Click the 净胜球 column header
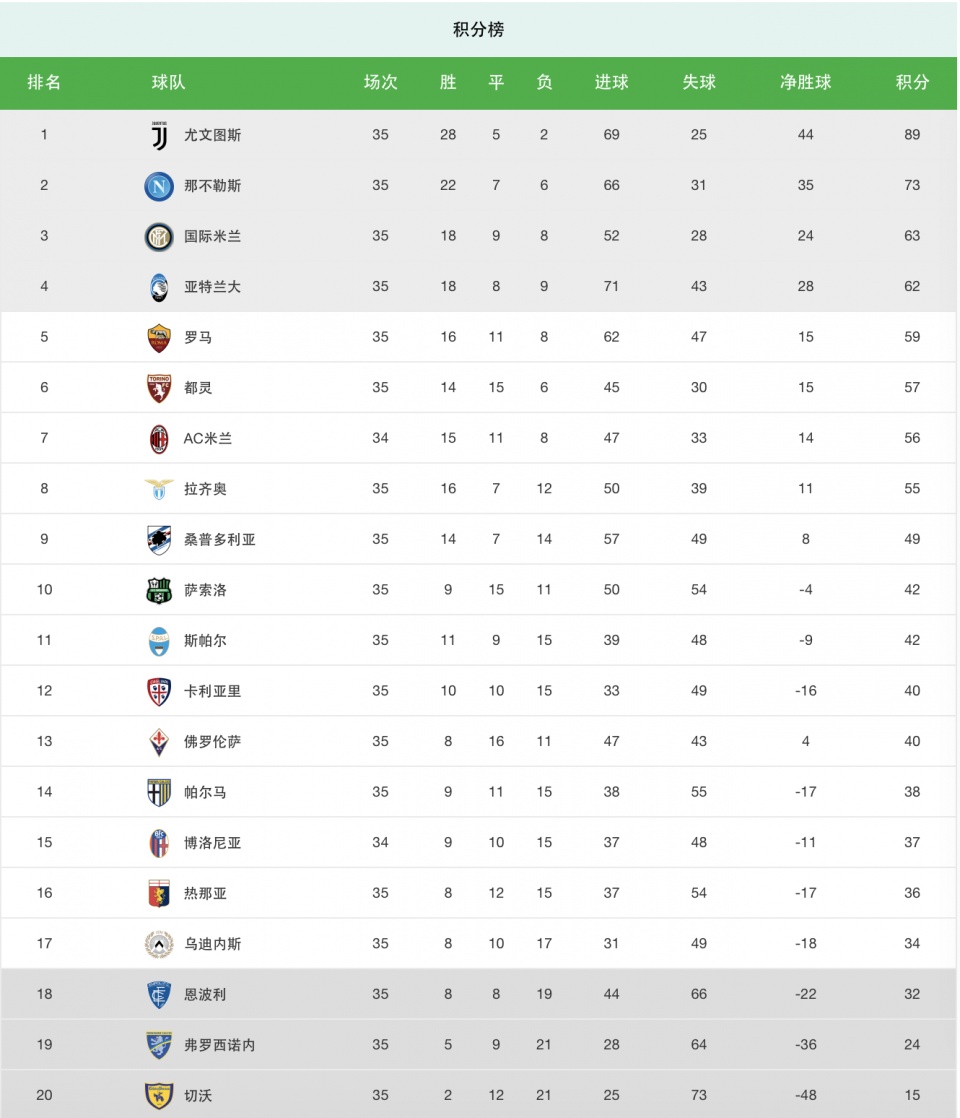 point(806,83)
